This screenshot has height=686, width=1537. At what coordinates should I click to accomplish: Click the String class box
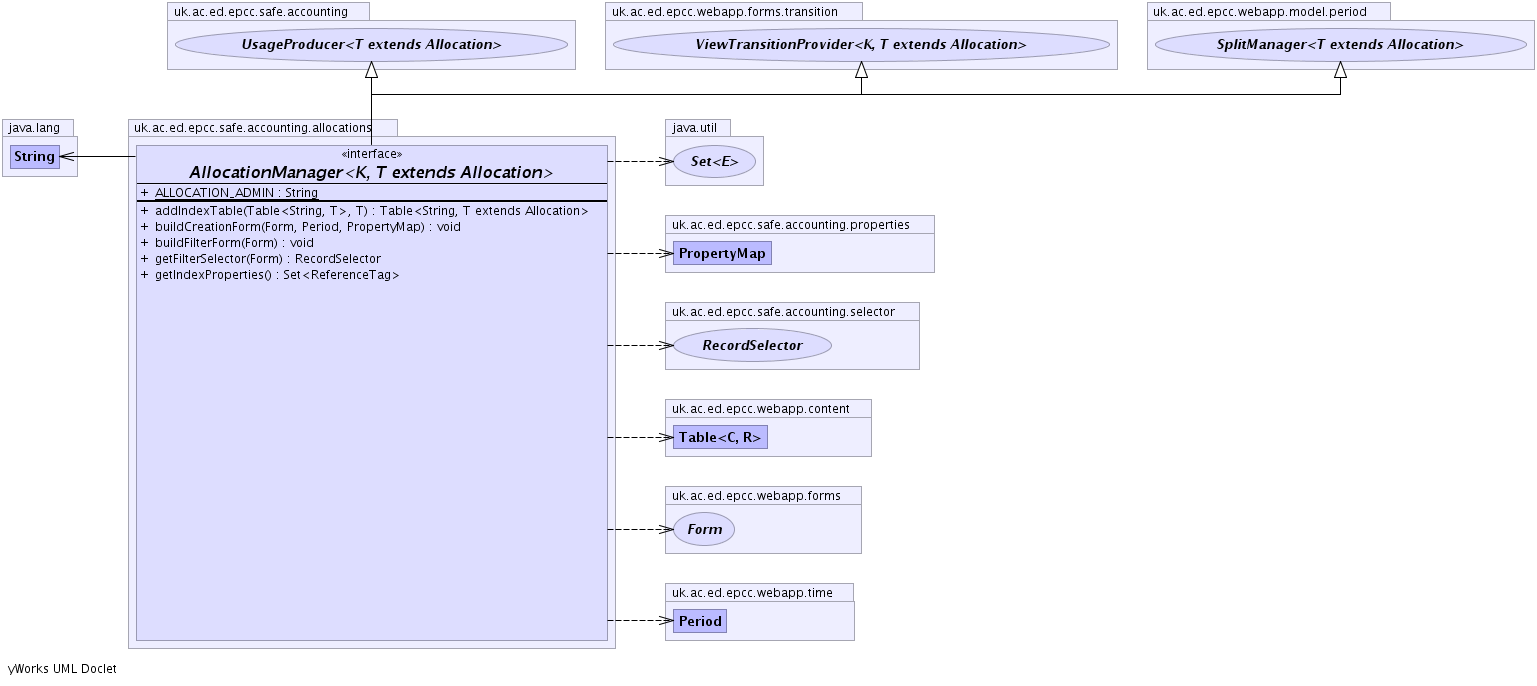coord(34,157)
